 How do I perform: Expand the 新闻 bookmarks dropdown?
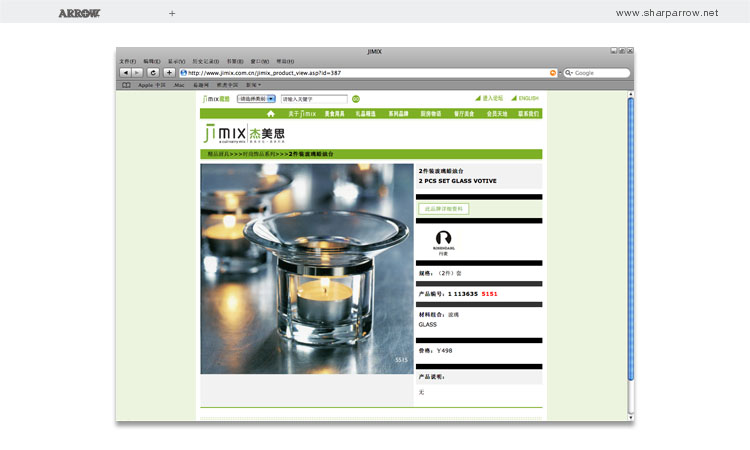pyautogui.click(x=254, y=85)
